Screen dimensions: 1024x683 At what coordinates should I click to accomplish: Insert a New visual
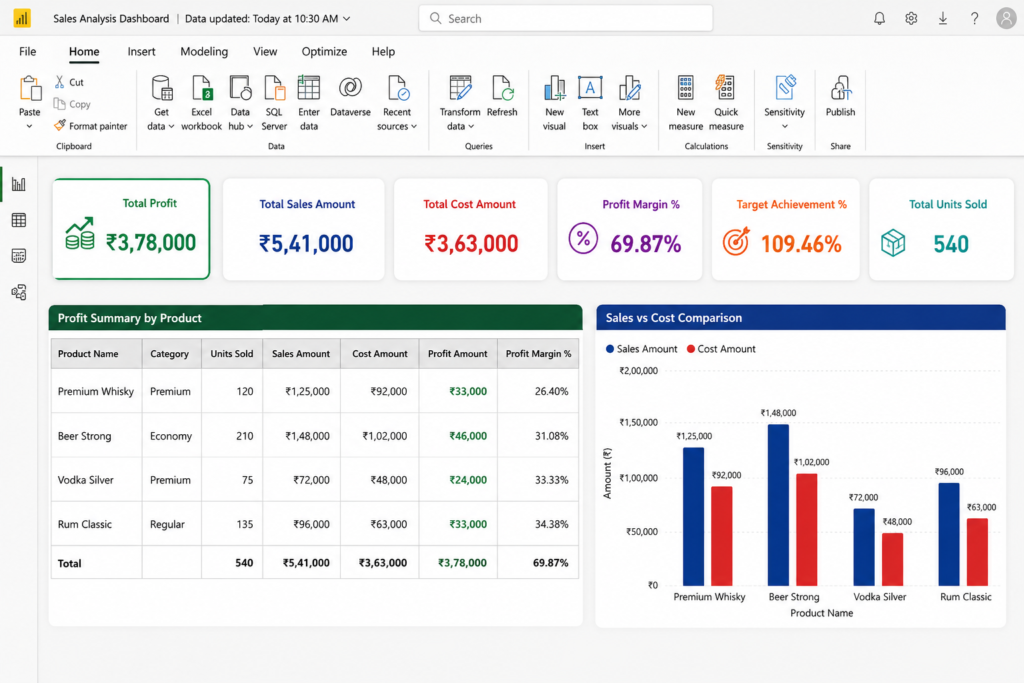click(554, 103)
